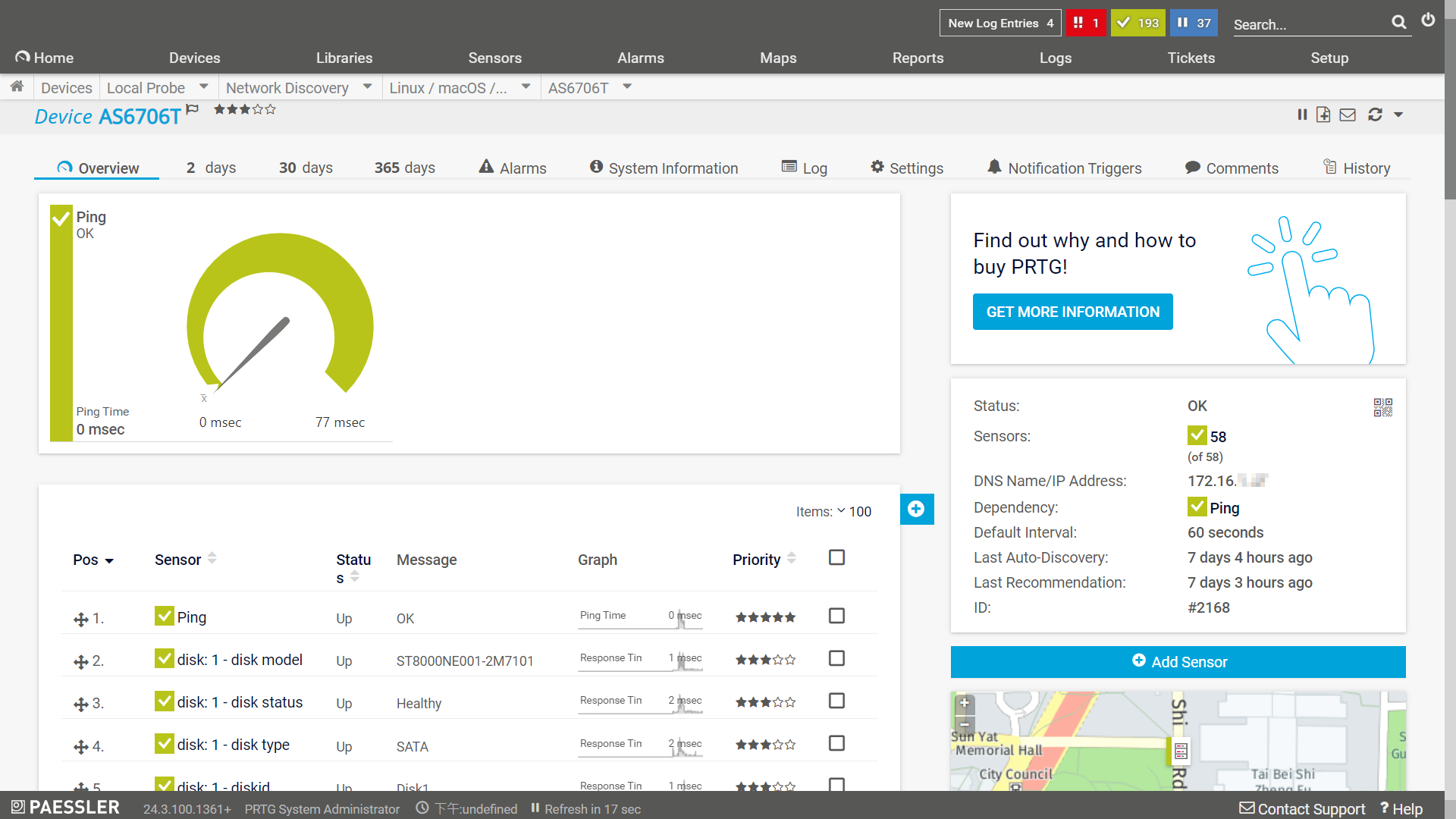Open the Contact Support link

(1302, 808)
